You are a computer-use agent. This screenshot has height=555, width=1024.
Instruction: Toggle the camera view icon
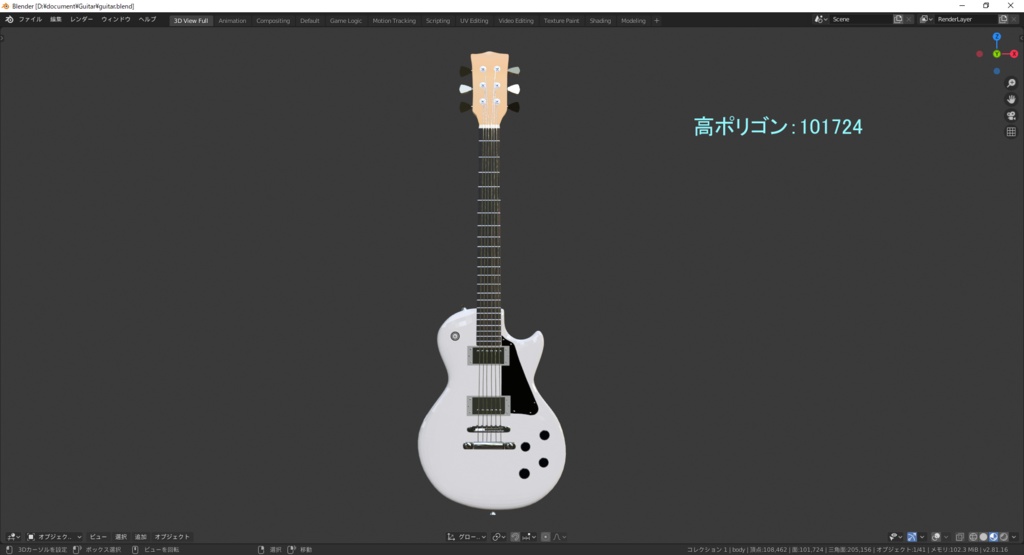(1011, 116)
